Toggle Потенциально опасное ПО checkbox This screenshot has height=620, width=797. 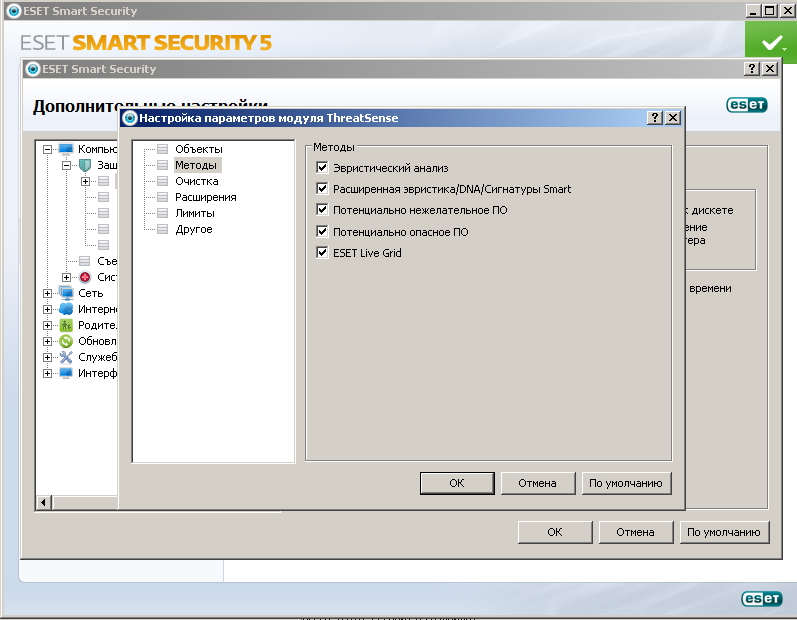click(x=322, y=231)
